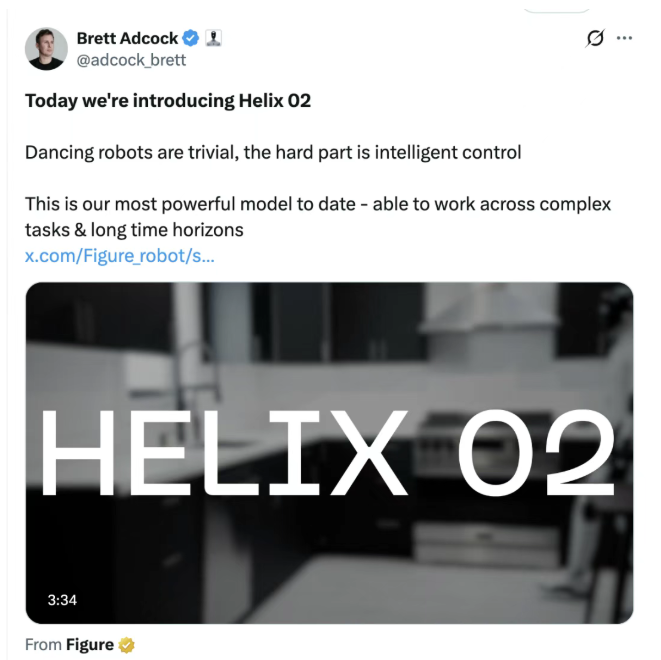This screenshot has height=660, width=661.
Task: Click the large HELIX 02 title in the video
Action: point(327,452)
